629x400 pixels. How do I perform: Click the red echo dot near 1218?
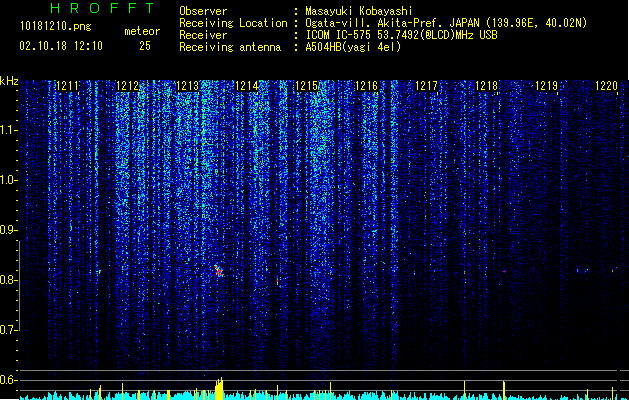[504, 272]
